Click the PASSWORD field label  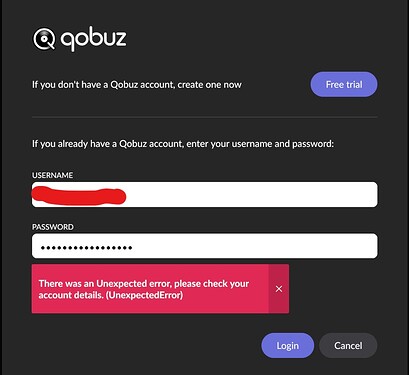[53, 227]
